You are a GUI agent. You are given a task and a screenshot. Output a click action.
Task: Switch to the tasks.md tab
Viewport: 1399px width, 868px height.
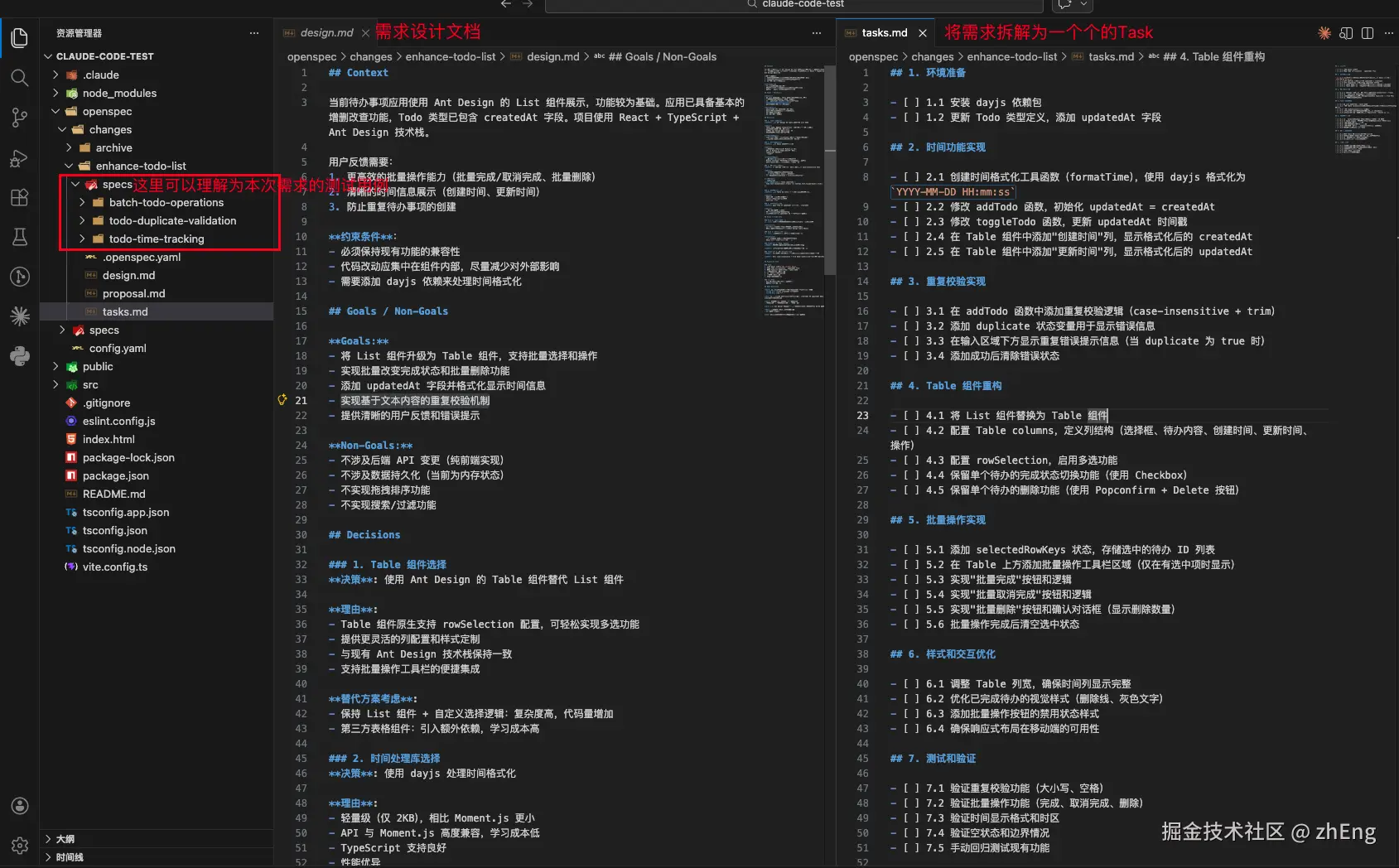tap(885, 33)
